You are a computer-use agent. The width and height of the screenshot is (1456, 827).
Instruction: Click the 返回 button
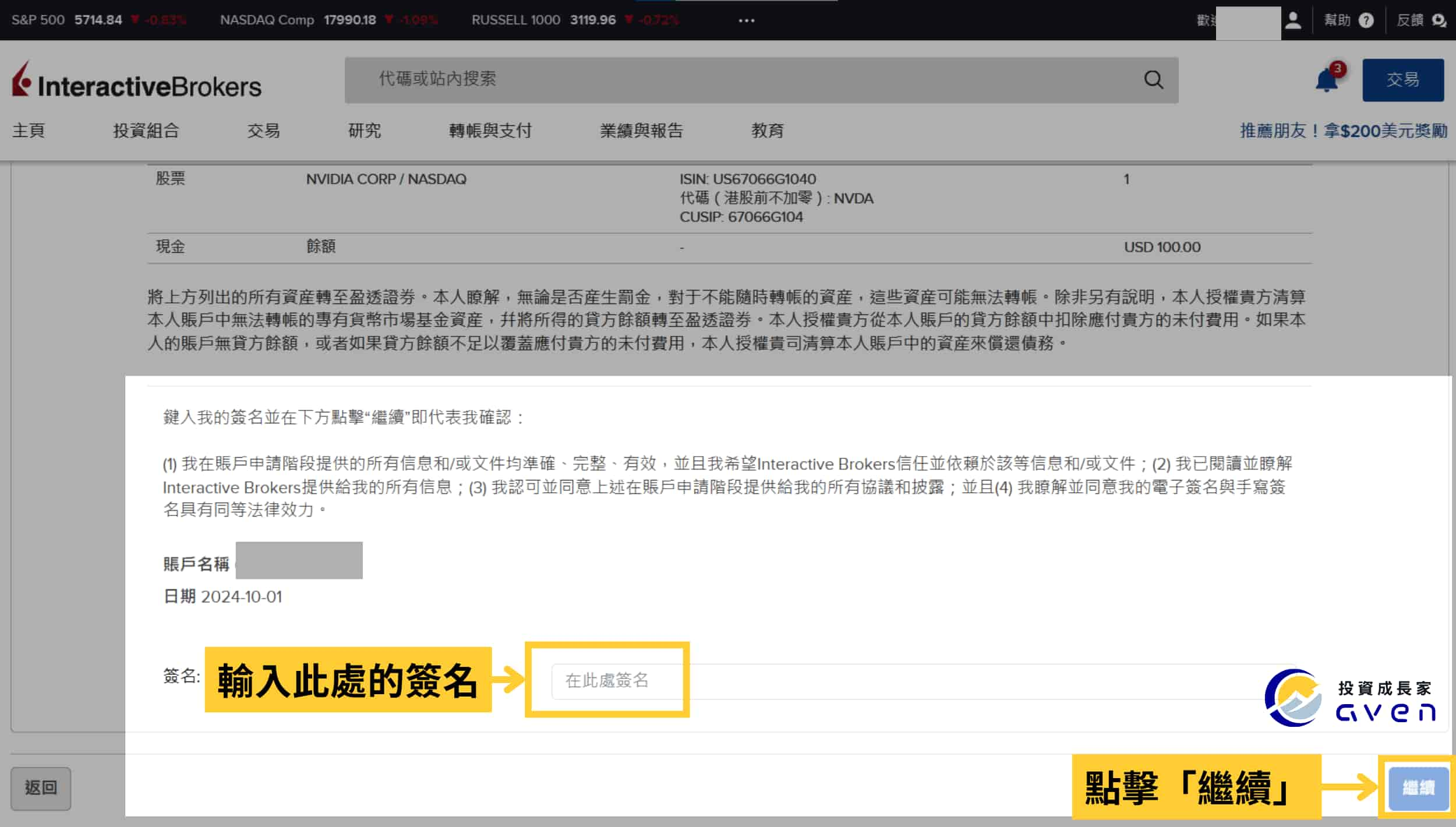pos(41,788)
